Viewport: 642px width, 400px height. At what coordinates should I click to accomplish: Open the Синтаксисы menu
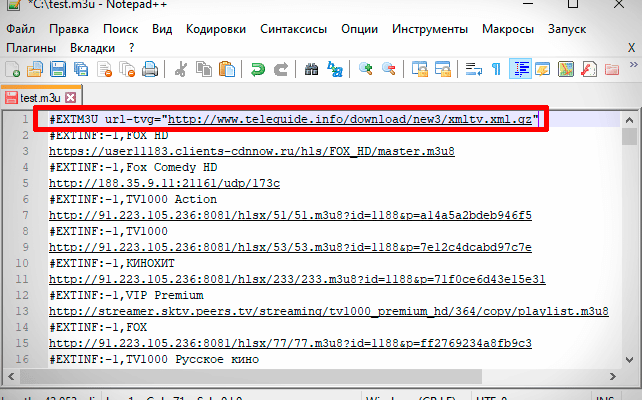click(294, 29)
